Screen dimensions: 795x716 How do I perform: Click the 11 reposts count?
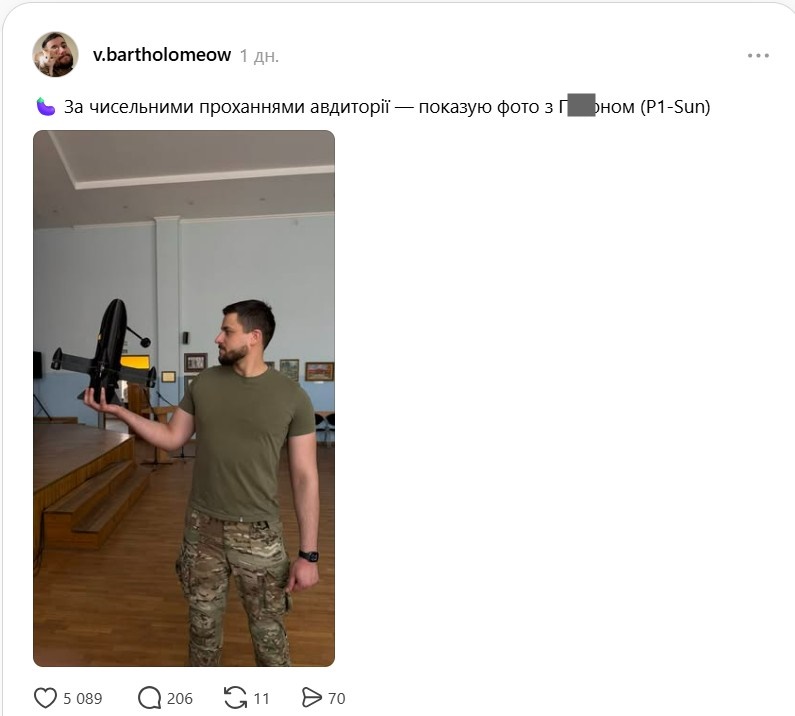(261, 699)
